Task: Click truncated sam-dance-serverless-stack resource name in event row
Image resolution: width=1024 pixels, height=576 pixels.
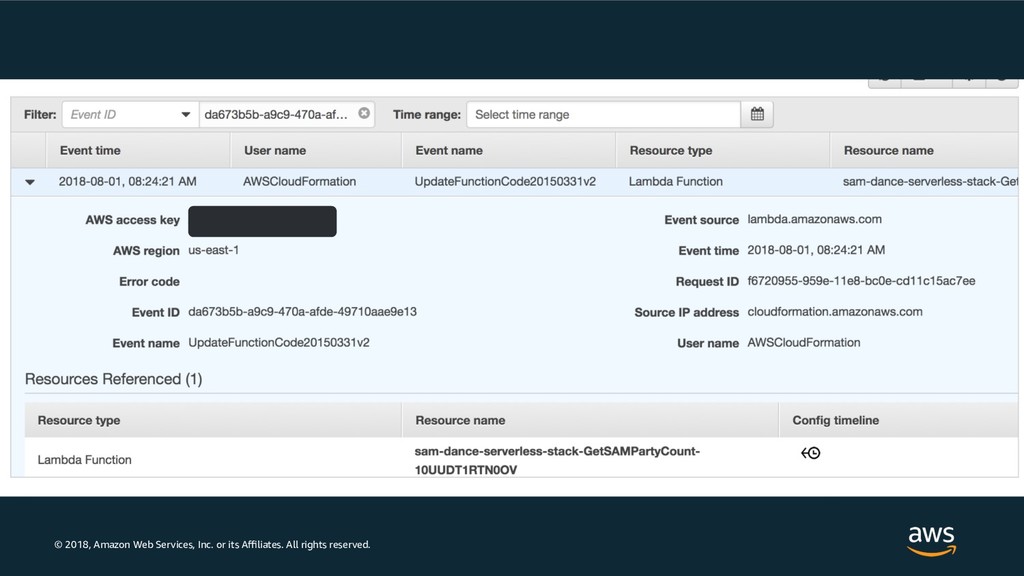Action: [930, 182]
